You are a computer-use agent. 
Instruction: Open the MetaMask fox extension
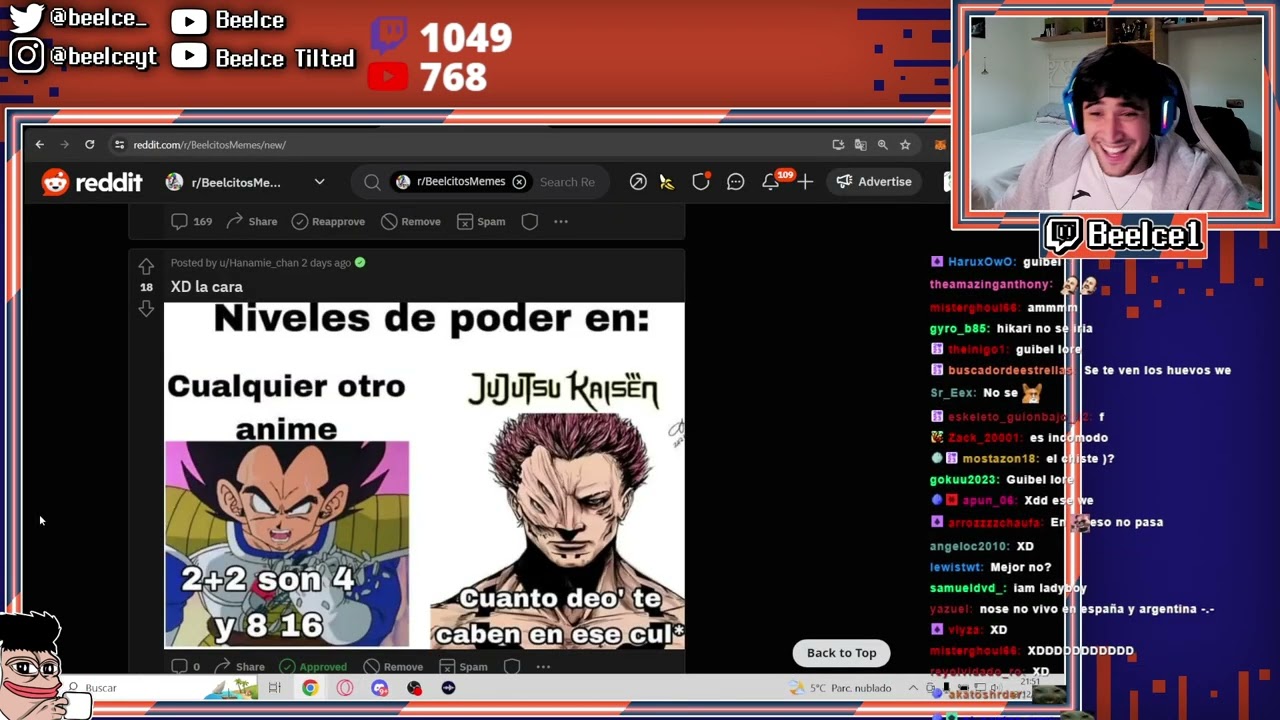pos(940,145)
